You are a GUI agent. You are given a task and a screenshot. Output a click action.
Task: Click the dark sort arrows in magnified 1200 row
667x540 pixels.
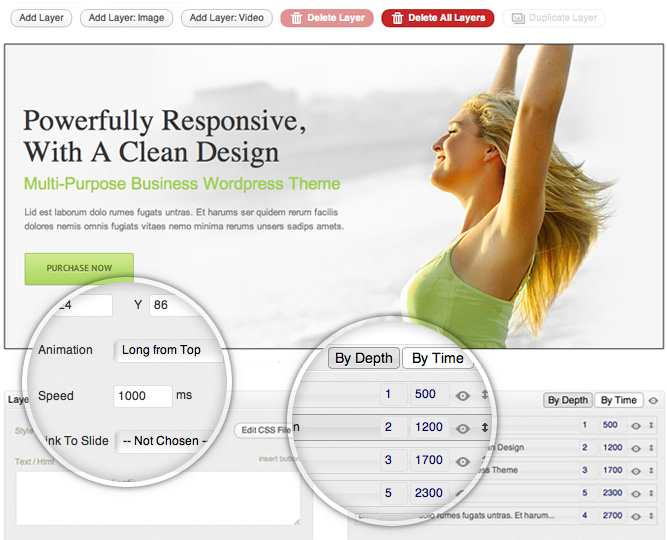click(485, 427)
